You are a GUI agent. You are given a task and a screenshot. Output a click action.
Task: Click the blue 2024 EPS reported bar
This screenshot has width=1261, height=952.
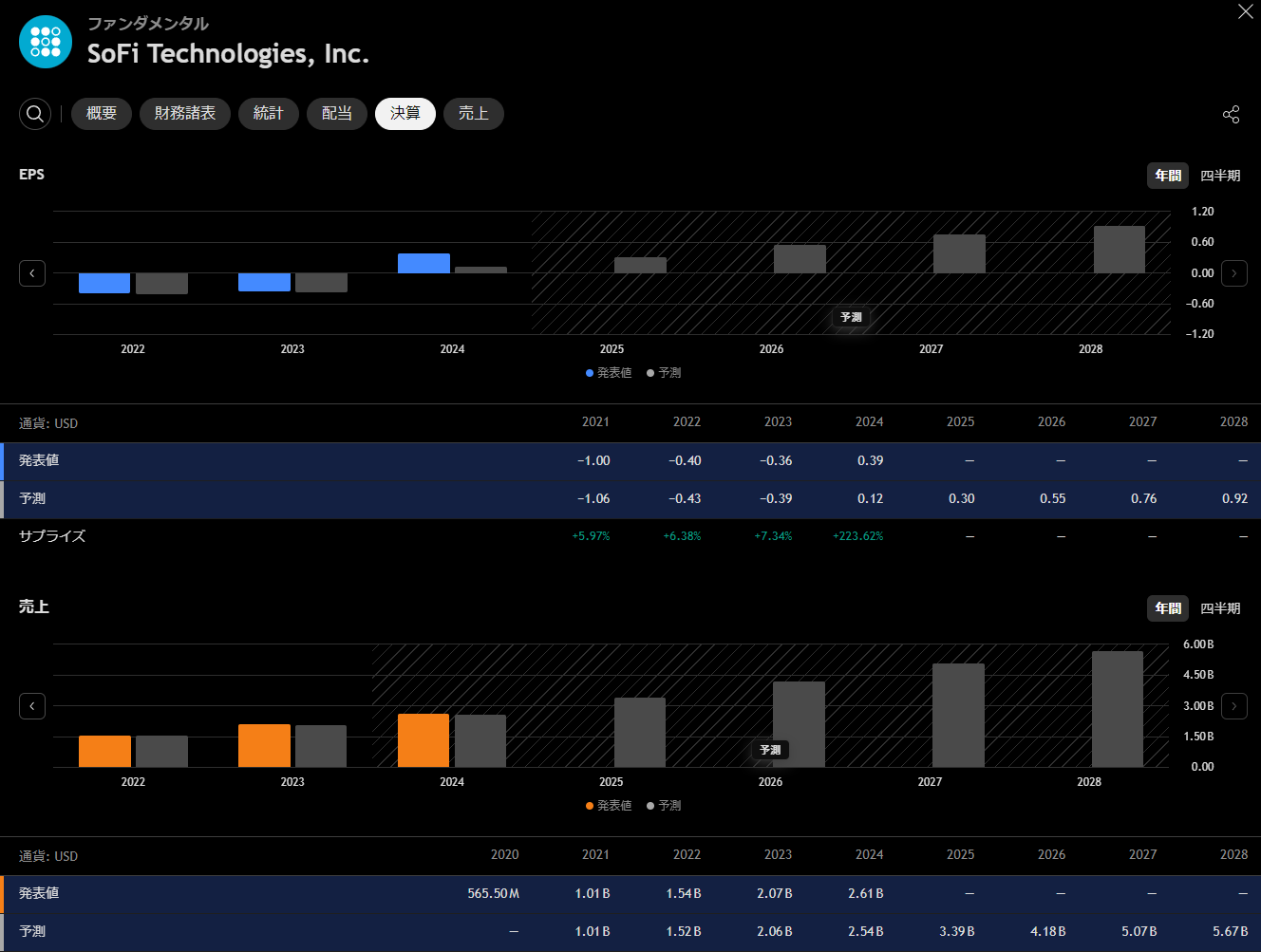pyautogui.click(x=423, y=263)
